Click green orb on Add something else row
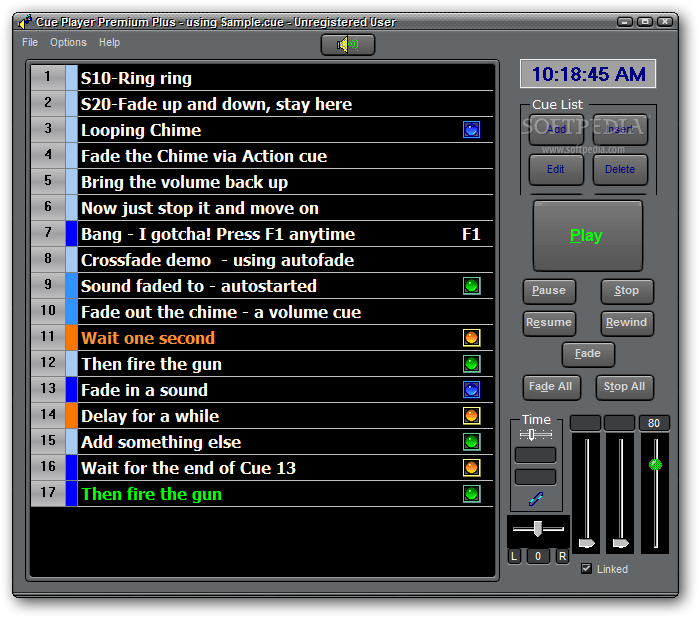 [471, 442]
